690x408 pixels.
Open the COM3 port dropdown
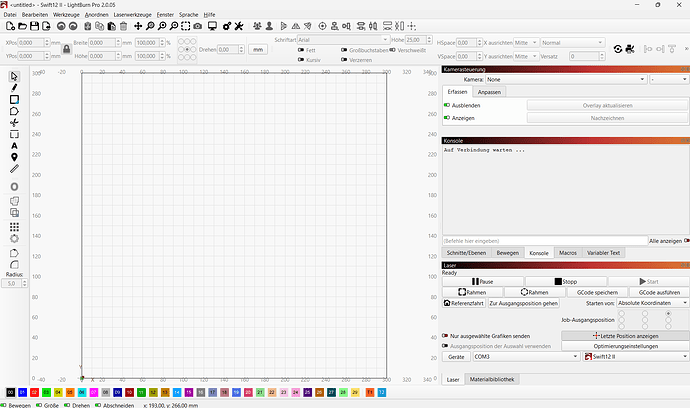click(525, 356)
